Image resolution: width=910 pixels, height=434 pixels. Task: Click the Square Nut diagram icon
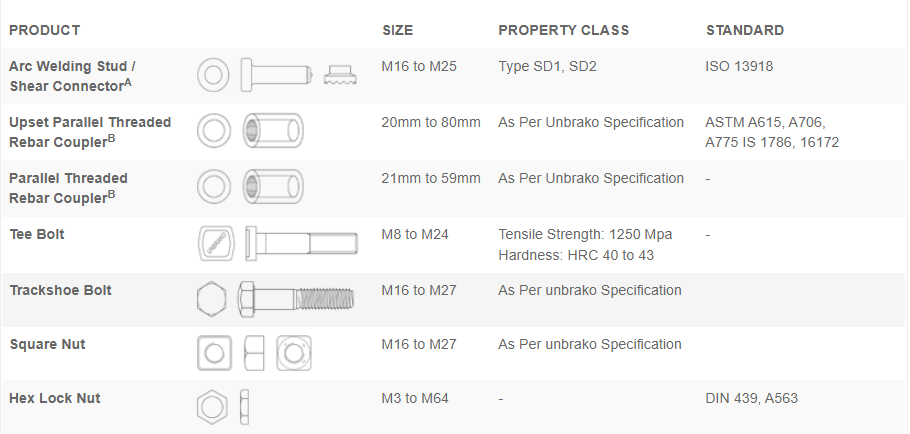tap(255, 353)
